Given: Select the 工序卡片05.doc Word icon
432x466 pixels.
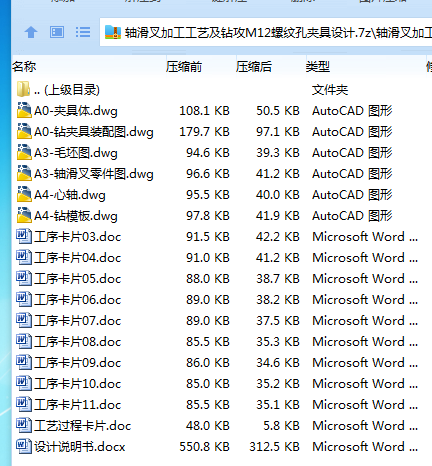Looking at the screenshot, I should point(24,278).
